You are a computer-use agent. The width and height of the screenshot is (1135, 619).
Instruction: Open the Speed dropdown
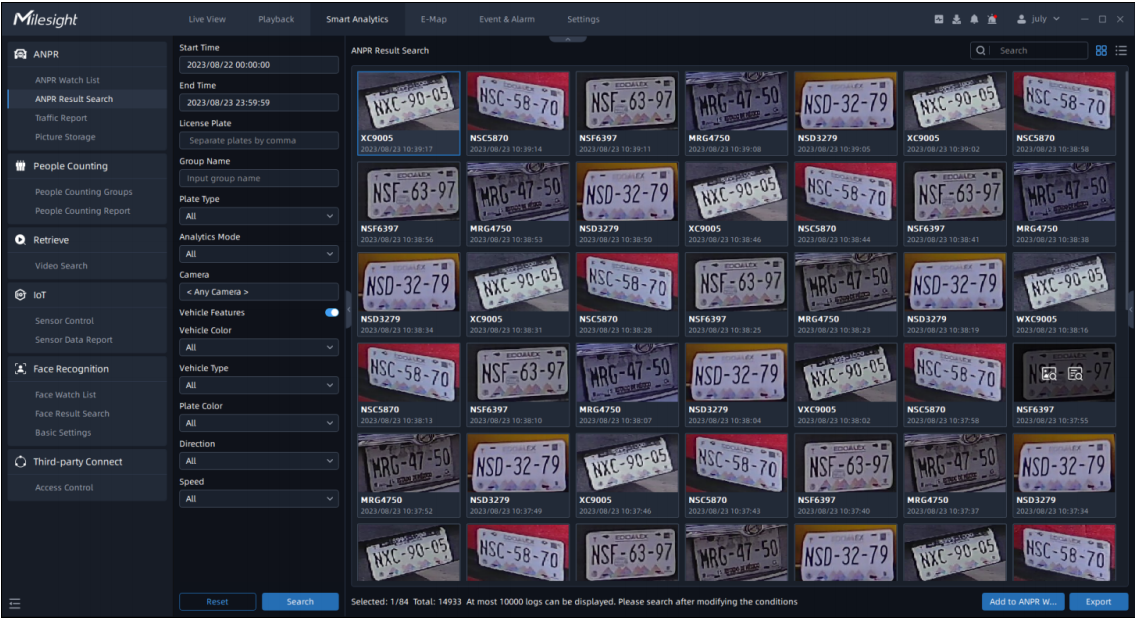258,499
